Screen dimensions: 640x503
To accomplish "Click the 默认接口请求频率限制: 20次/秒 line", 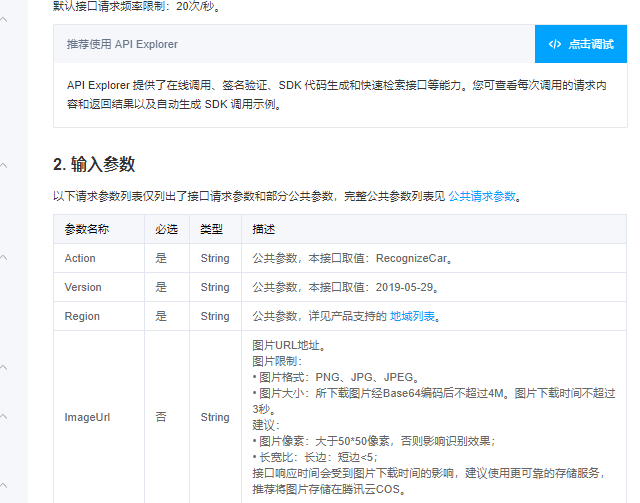I will point(137,6).
